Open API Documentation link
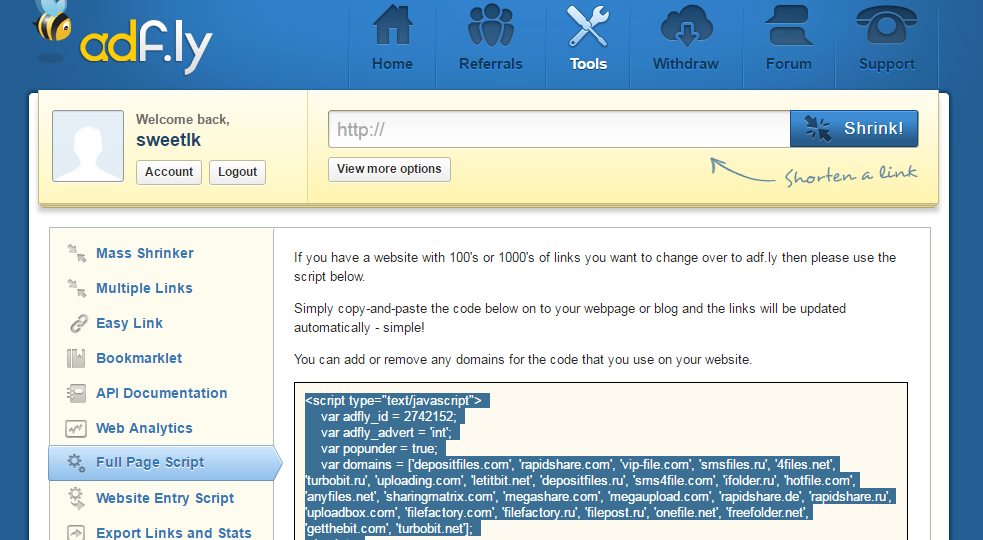The image size is (983, 540). point(162,393)
